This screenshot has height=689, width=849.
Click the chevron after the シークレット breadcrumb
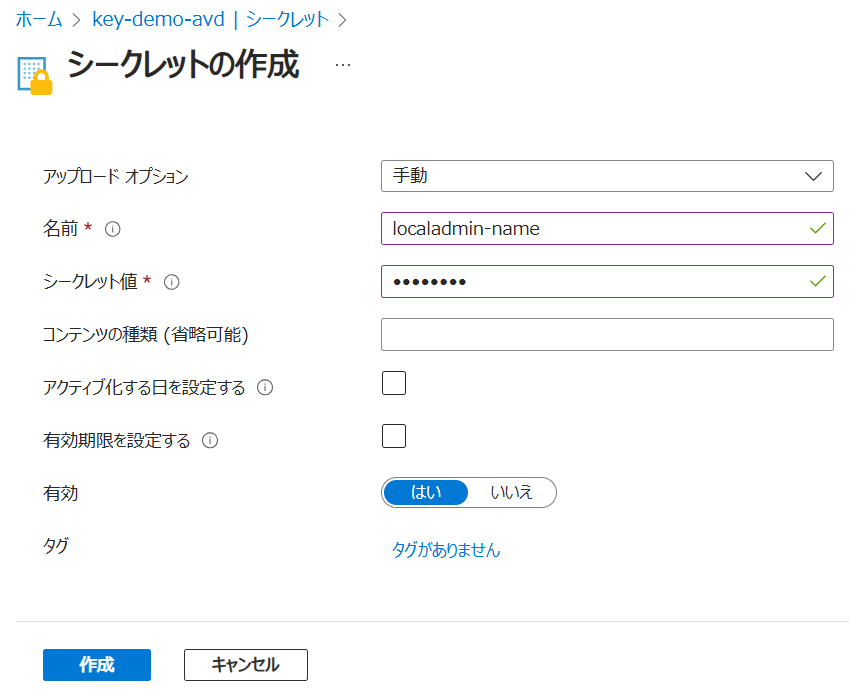click(342, 19)
